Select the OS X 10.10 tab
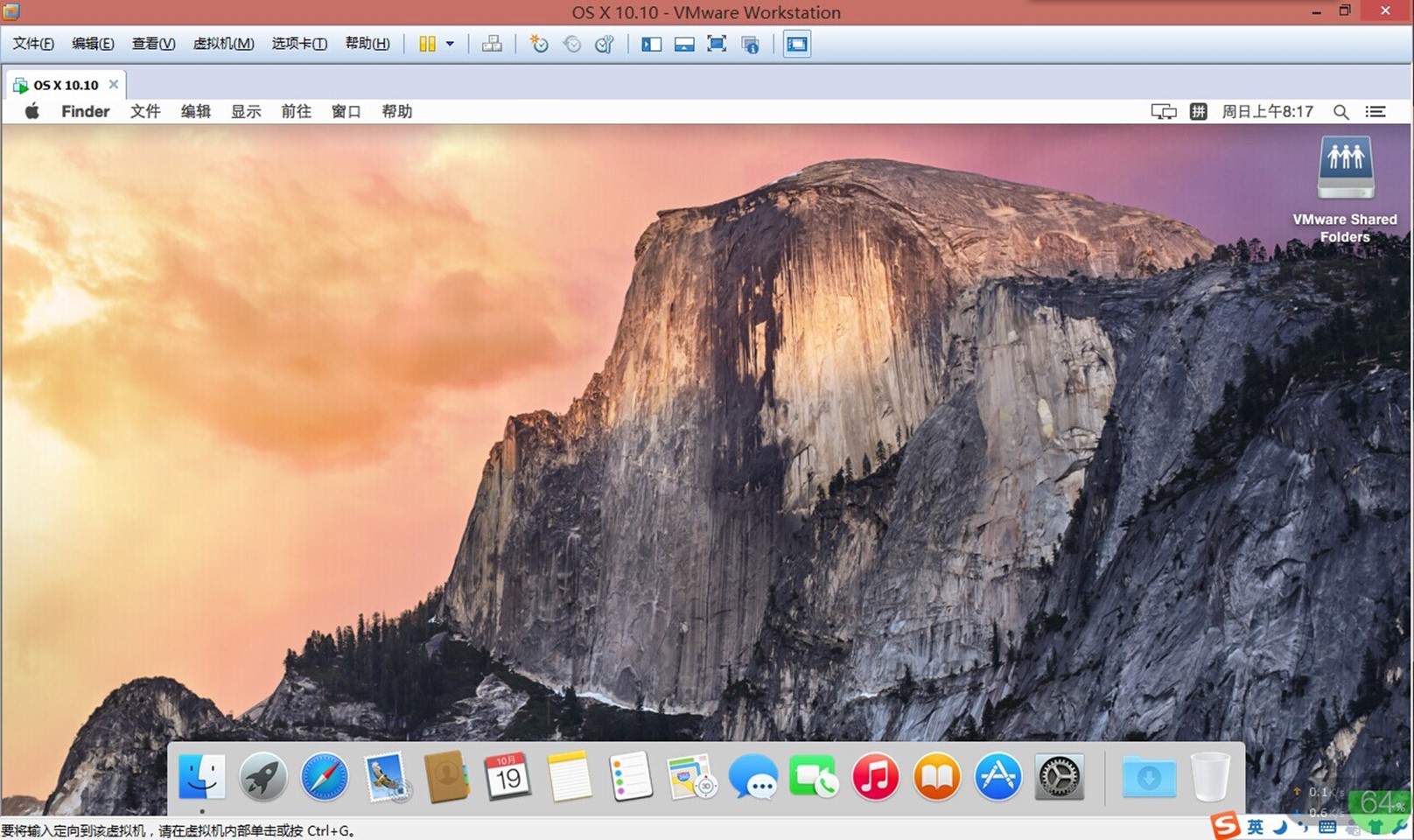1414x840 pixels. 66,85
